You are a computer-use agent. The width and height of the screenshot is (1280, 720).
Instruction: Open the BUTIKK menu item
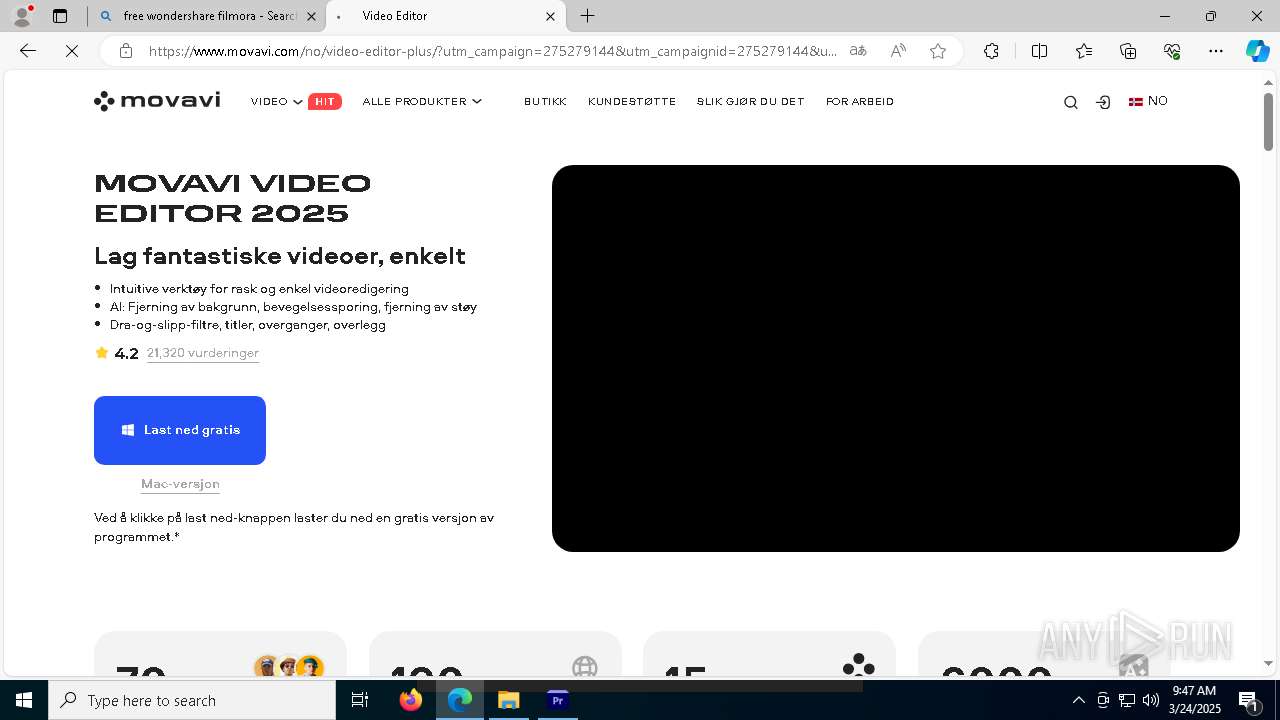tap(545, 101)
